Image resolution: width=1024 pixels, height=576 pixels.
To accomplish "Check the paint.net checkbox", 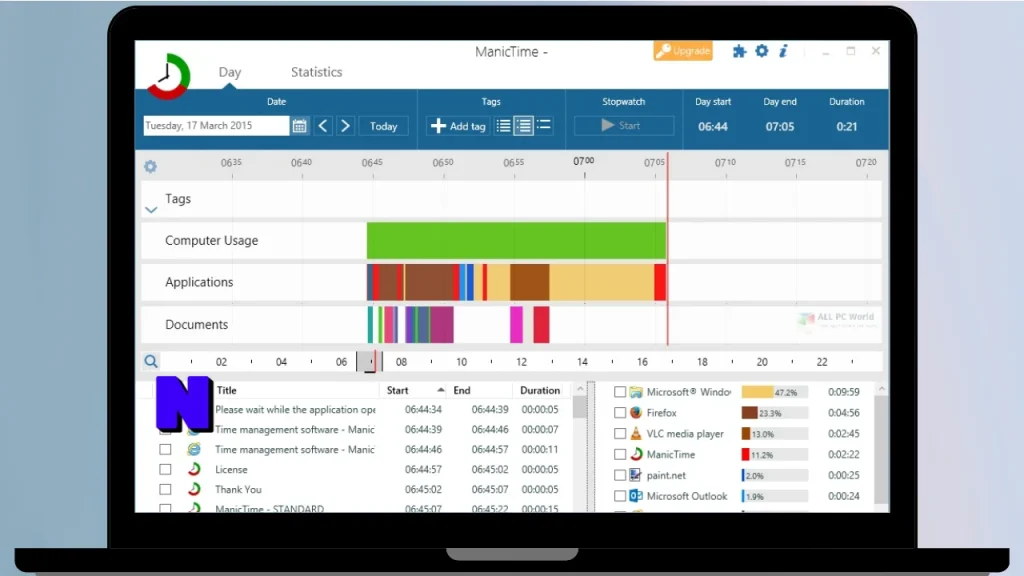I will pyautogui.click(x=620, y=475).
